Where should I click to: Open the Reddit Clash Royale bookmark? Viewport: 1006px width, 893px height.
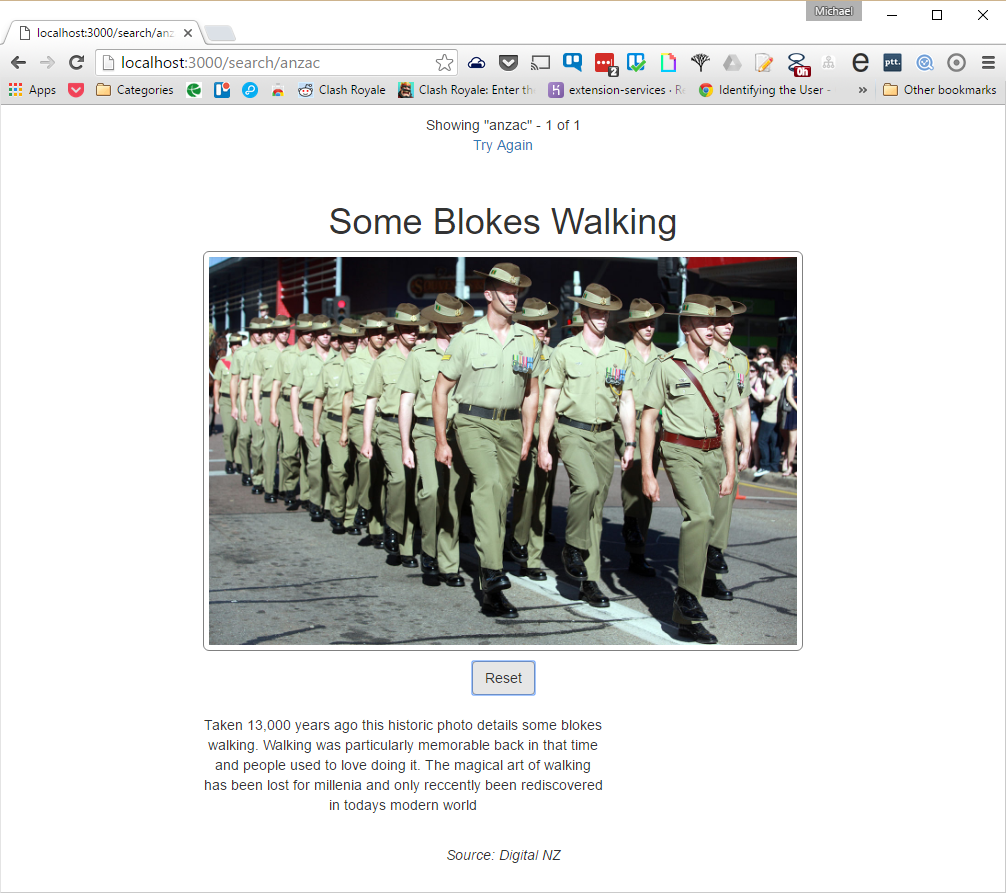tap(341, 90)
